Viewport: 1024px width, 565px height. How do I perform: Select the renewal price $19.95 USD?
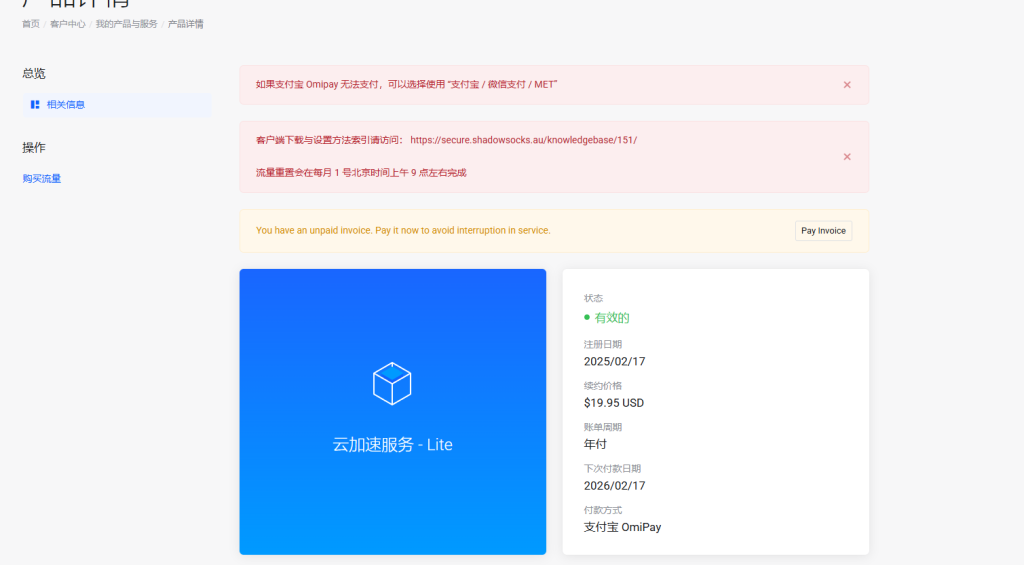click(614, 403)
